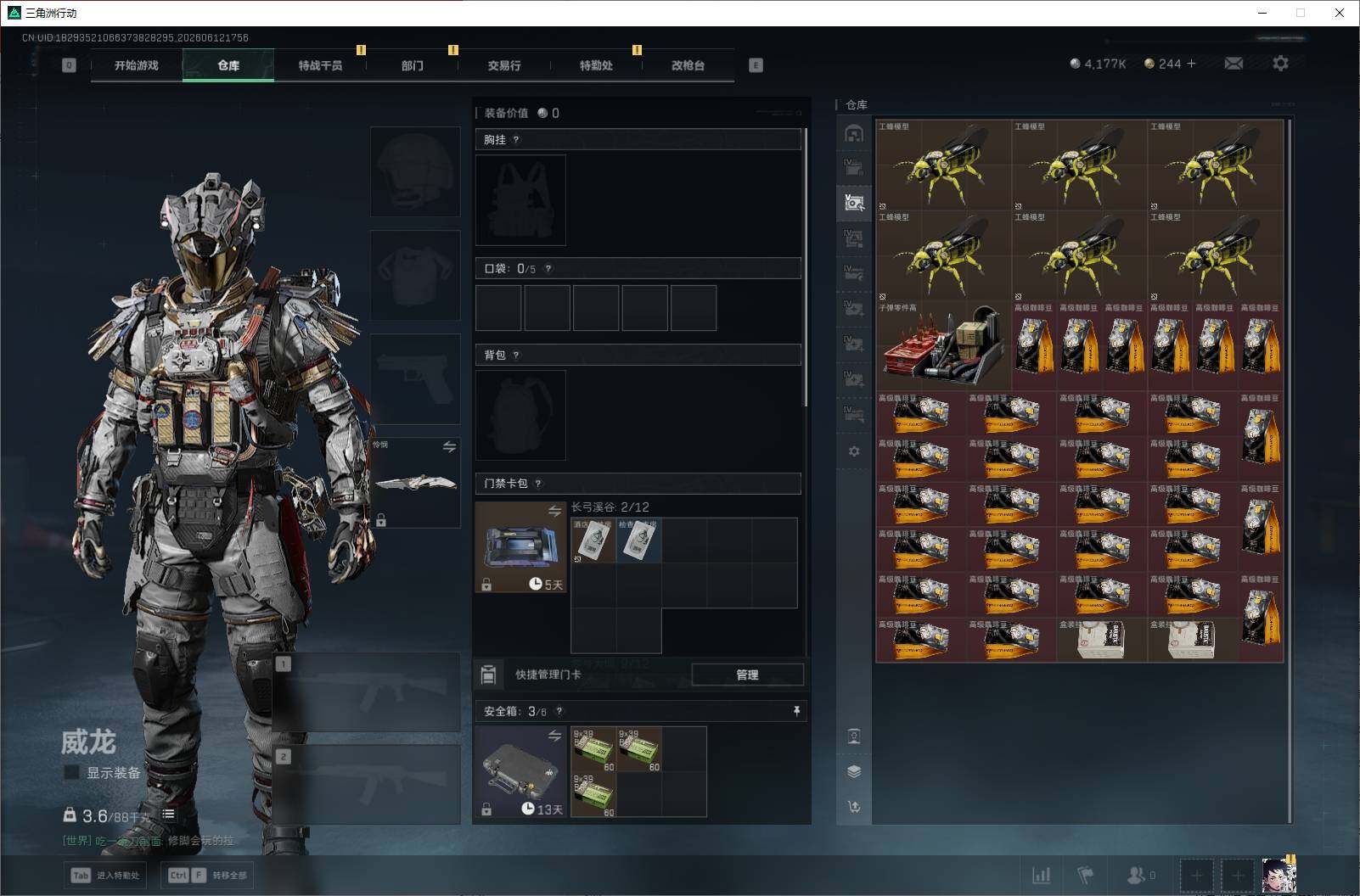Open the player avatar portrait
1360x896 pixels.
click(x=1279, y=875)
